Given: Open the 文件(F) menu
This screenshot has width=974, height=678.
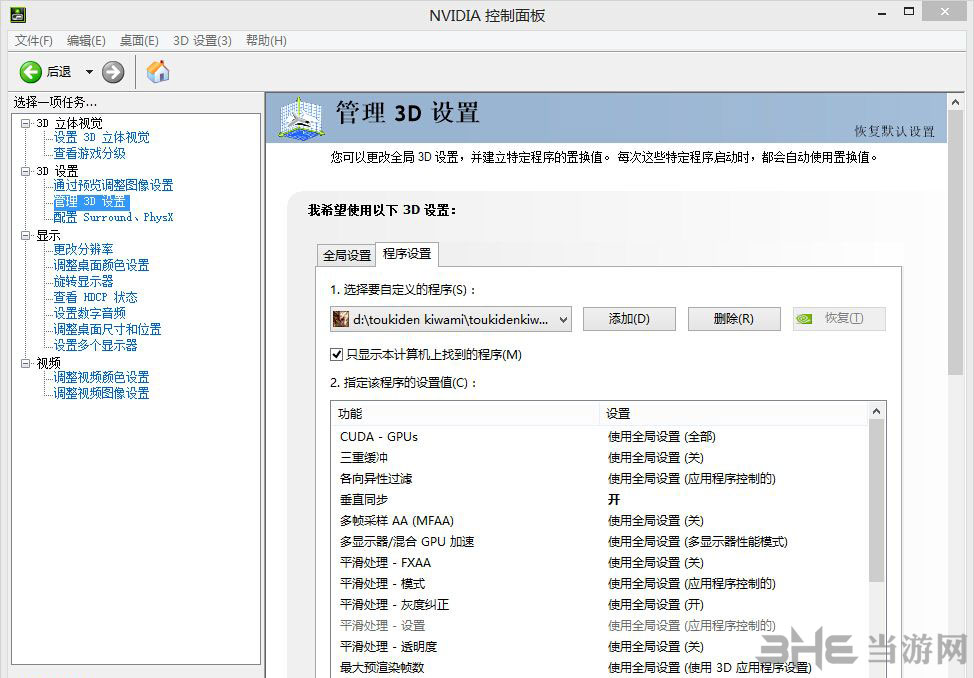Looking at the screenshot, I should pos(34,40).
